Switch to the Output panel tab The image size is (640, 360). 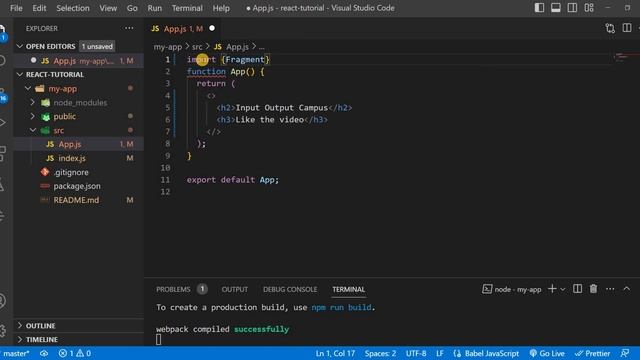235,289
